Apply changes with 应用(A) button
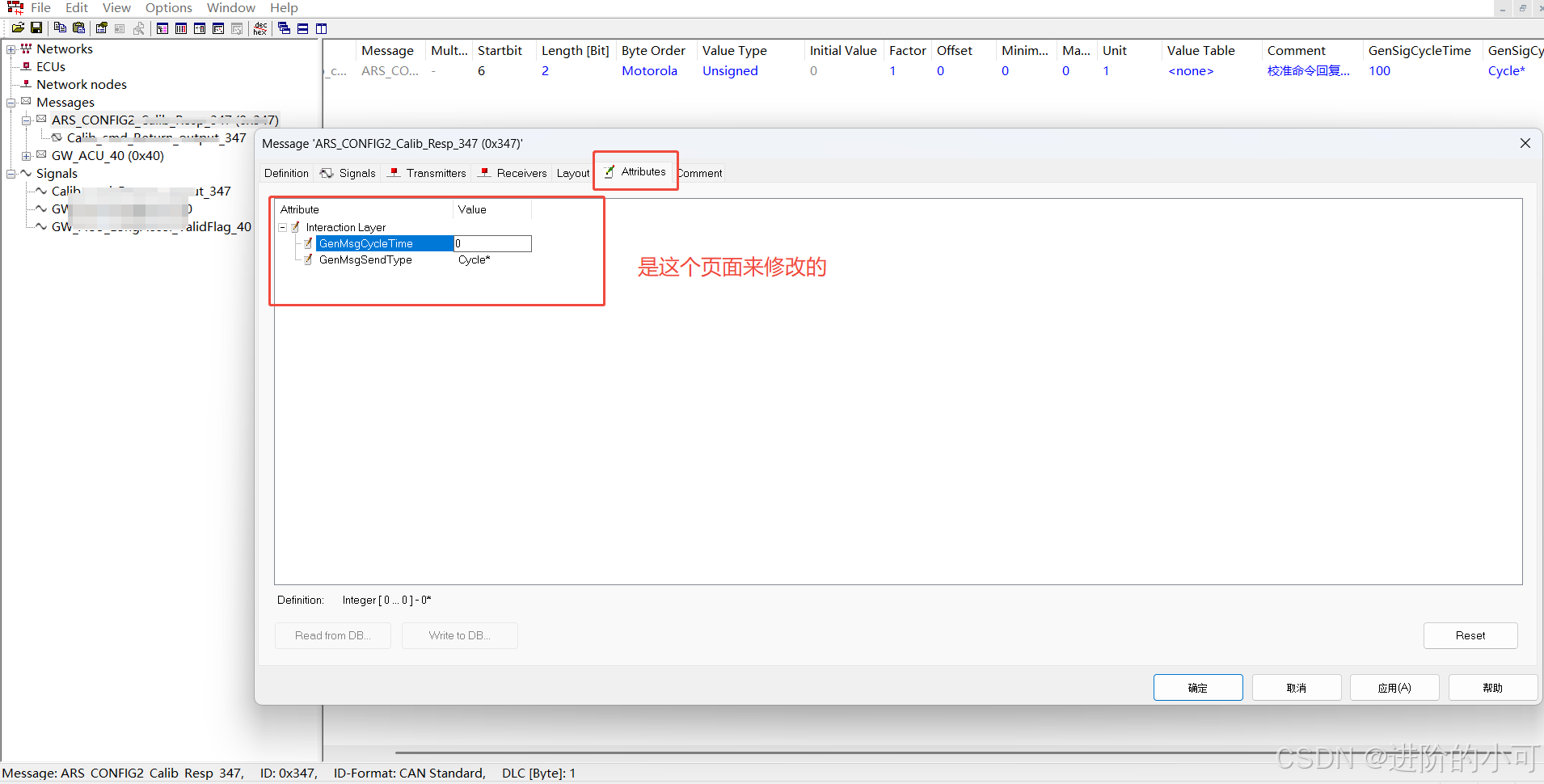1544x784 pixels. click(1394, 688)
